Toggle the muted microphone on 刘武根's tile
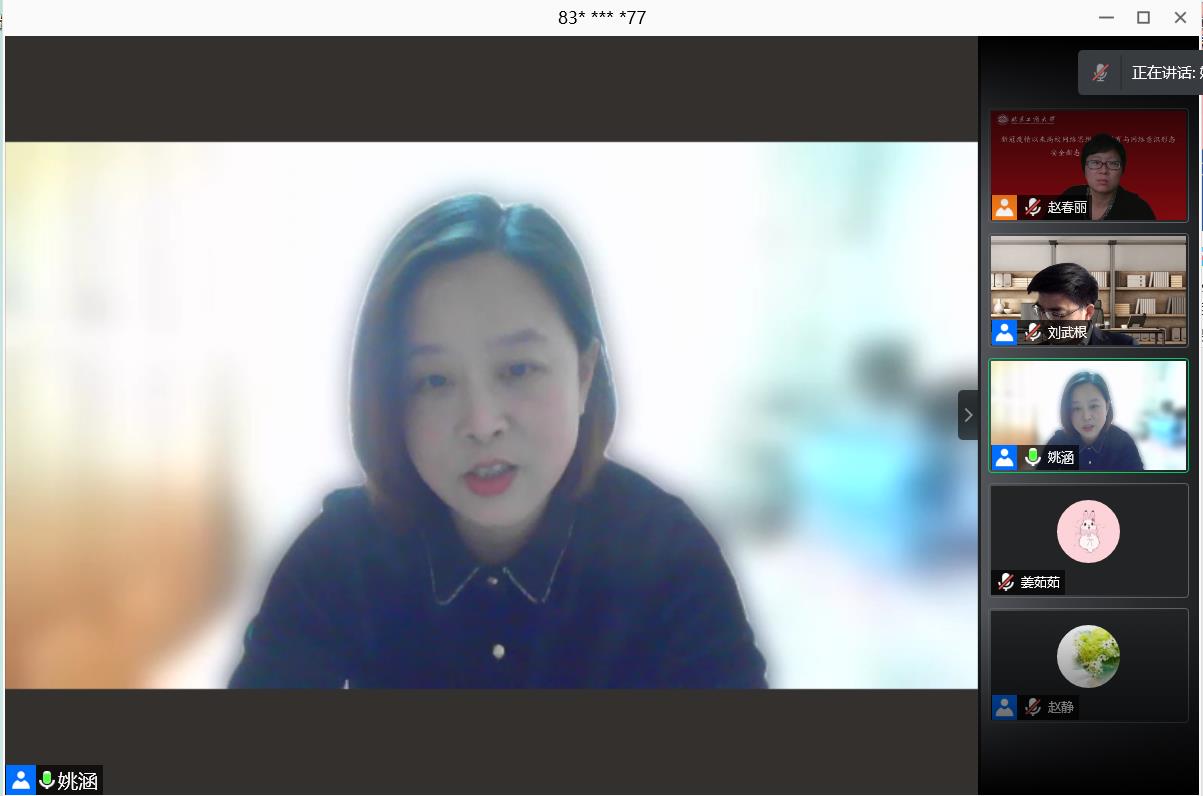Screen dimensions: 1203x796 [x=1033, y=332]
